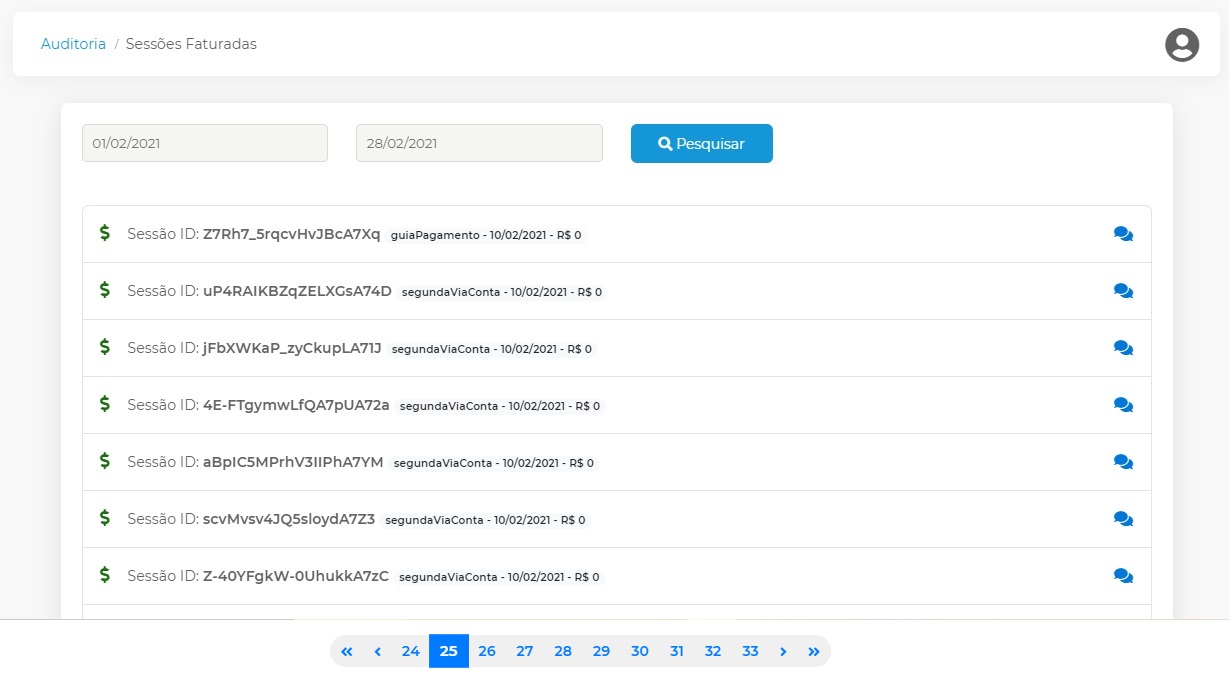Viewport: 1232px width, 696px height.
Task: Jump to the first page of results
Action: point(347,651)
